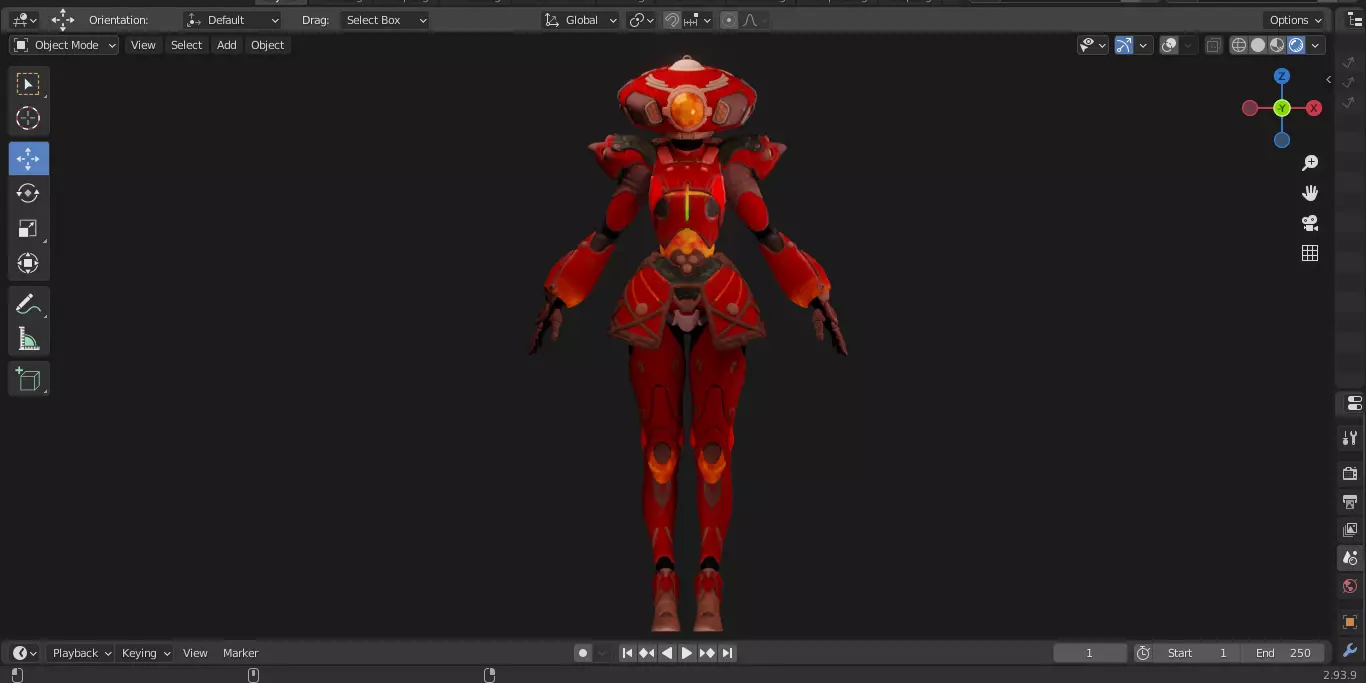Image resolution: width=1366 pixels, height=683 pixels.
Task: Open the gizmo options dropdown arrow
Action: (x=1143, y=45)
